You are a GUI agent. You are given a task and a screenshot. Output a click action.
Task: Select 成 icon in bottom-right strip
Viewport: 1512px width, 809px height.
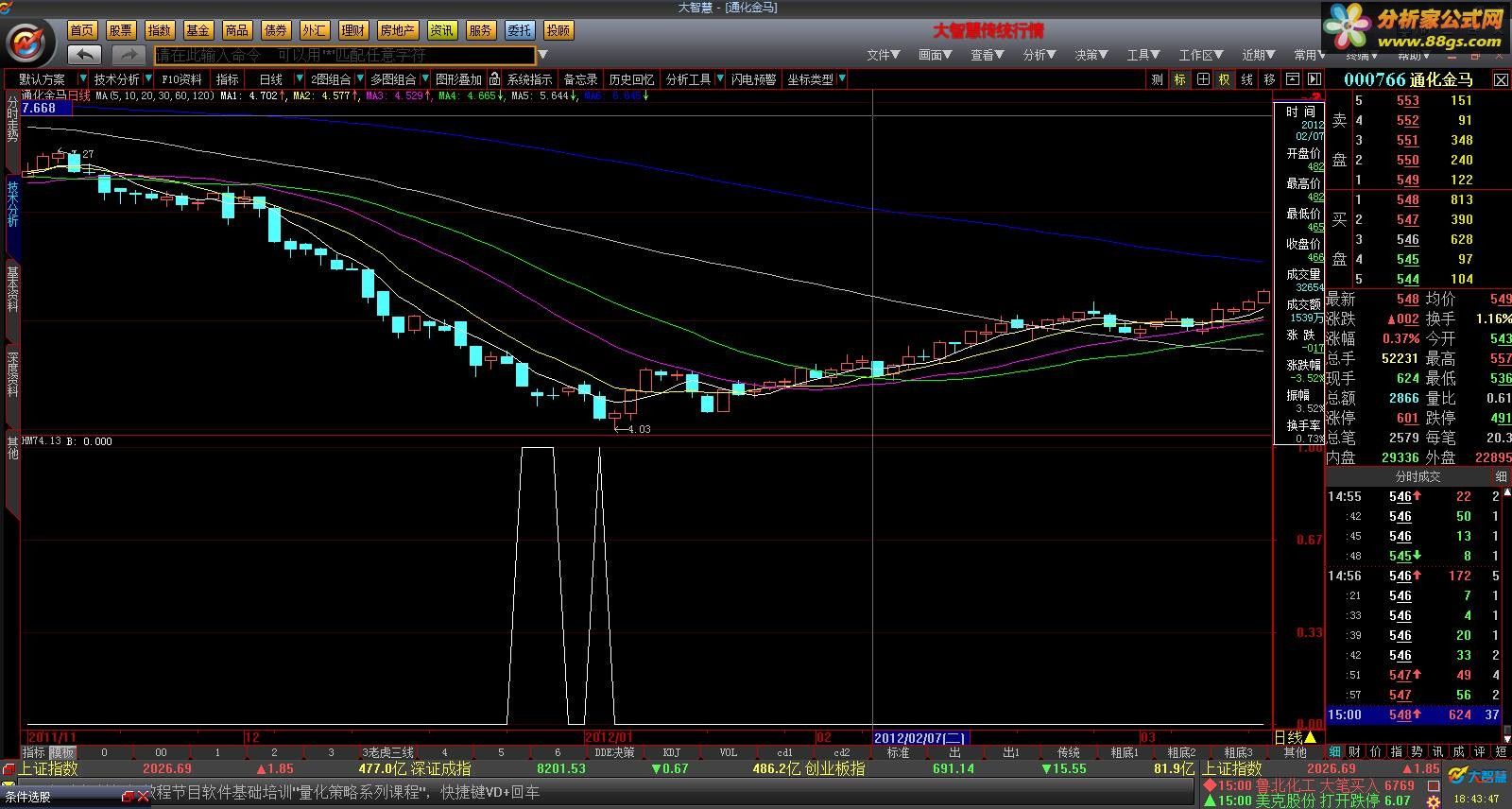[x=1459, y=752]
